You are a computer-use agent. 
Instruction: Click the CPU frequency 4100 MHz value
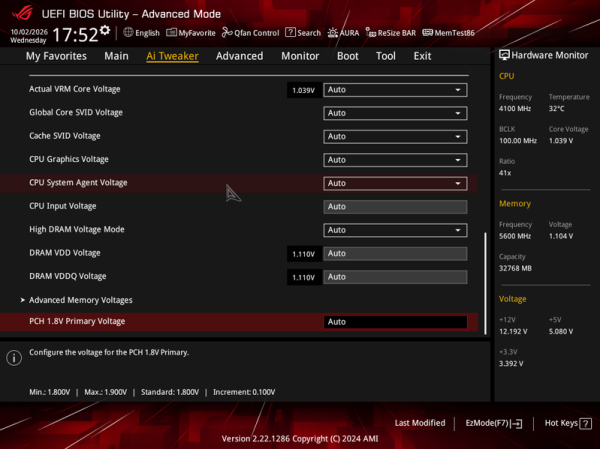pyautogui.click(x=515, y=109)
